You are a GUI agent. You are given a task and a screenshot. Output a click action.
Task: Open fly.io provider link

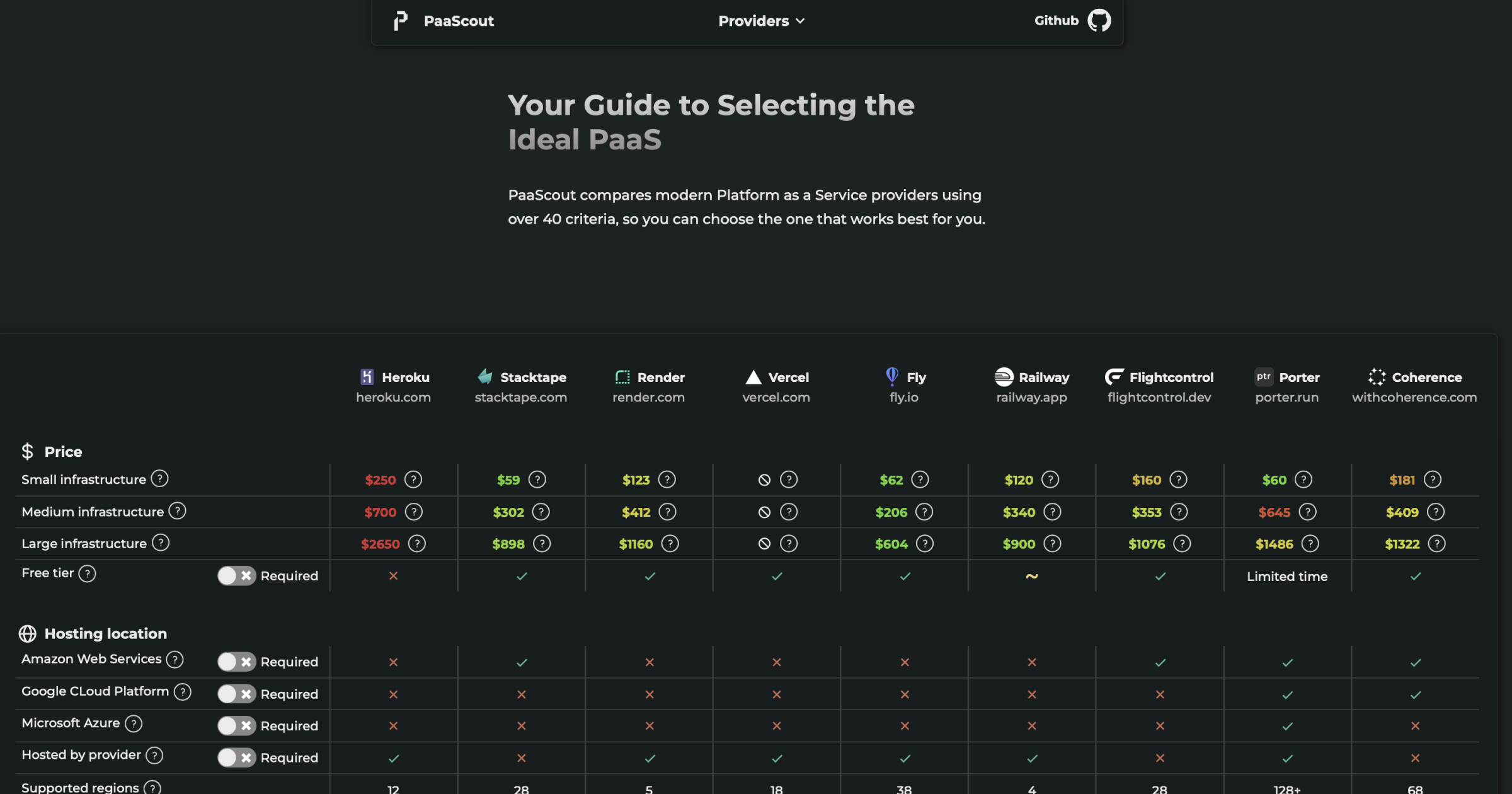pos(904,397)
